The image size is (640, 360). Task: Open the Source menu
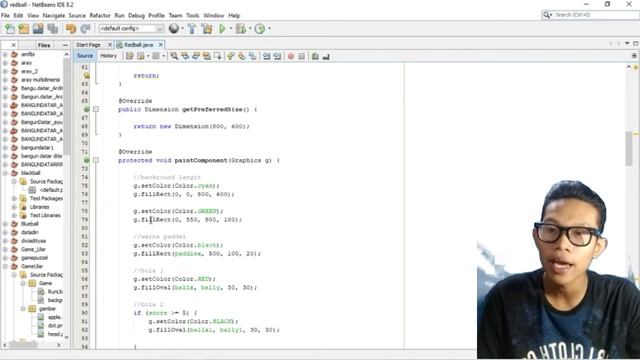point(77,16)
